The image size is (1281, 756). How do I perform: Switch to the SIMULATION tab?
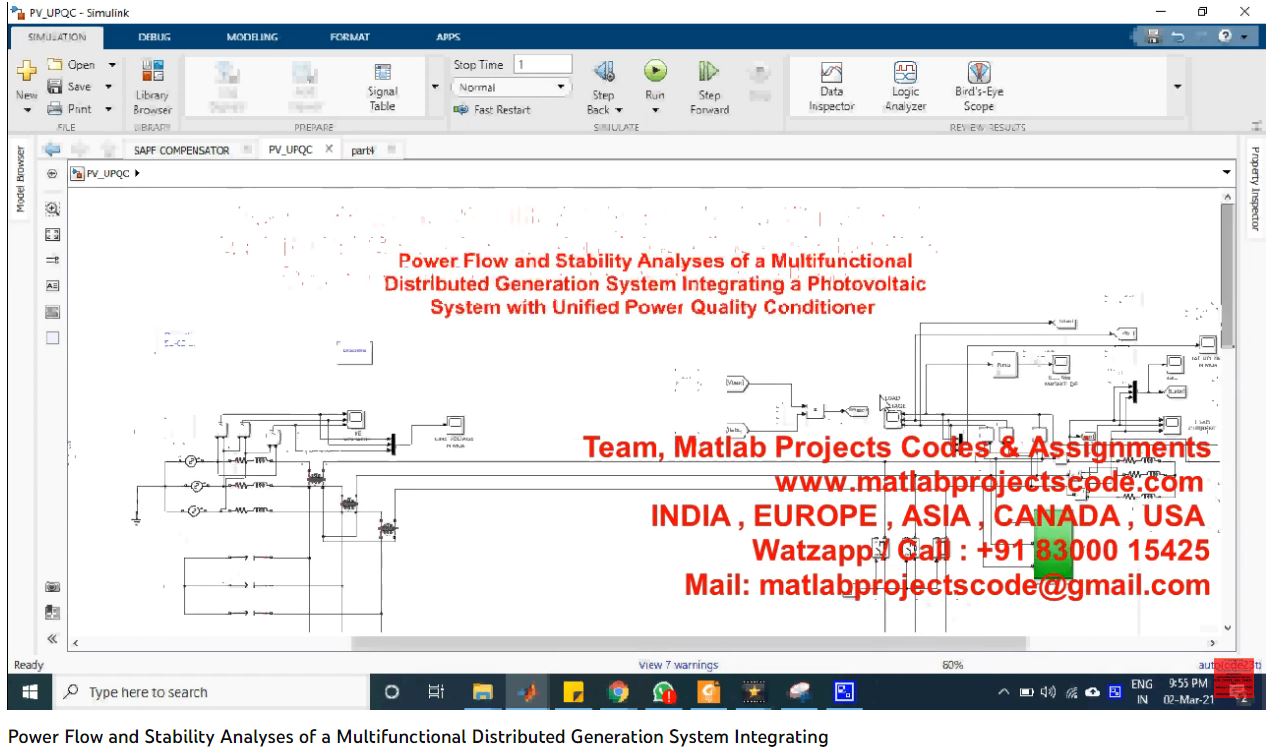tap(57, 37)
